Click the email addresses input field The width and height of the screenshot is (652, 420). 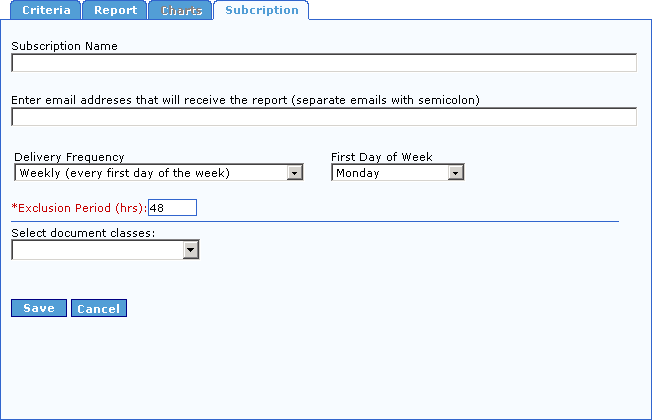(x=324, y=117)
